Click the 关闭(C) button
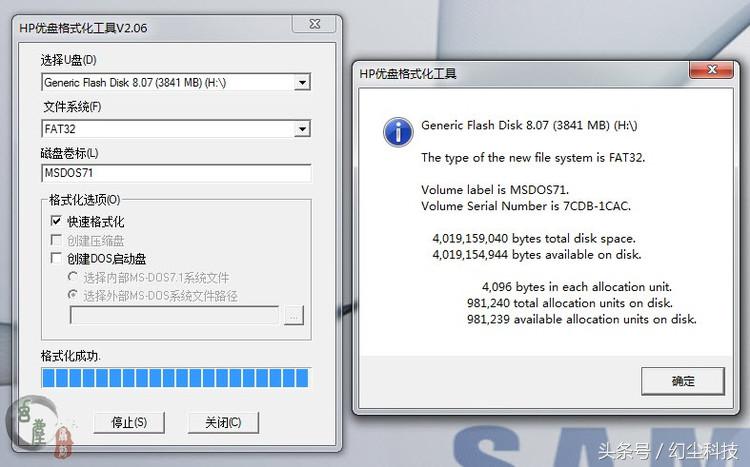This screenshot has height=467, width=750. point(223,423)
